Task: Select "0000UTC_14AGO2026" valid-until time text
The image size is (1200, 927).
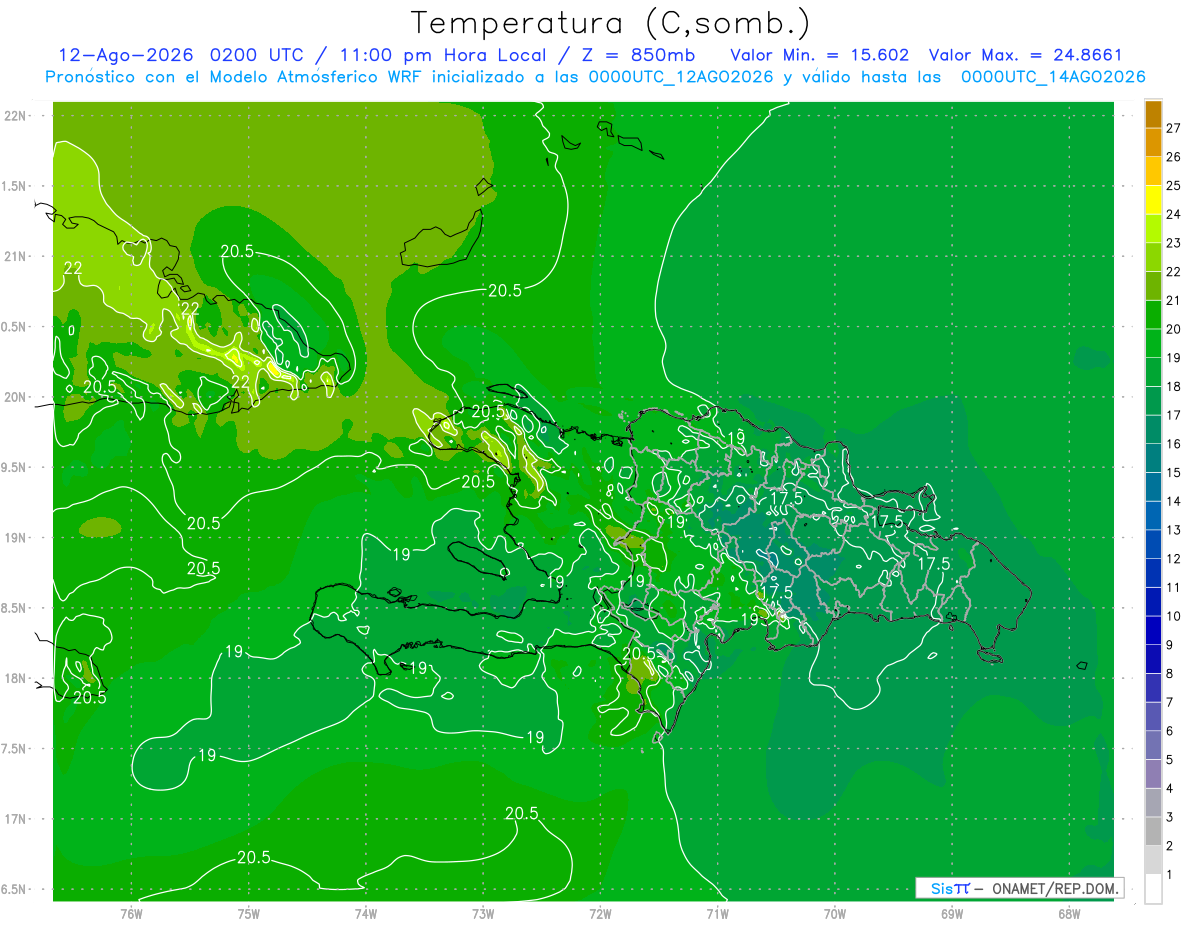Action: pyautogui.click(x=1053, y=77)
